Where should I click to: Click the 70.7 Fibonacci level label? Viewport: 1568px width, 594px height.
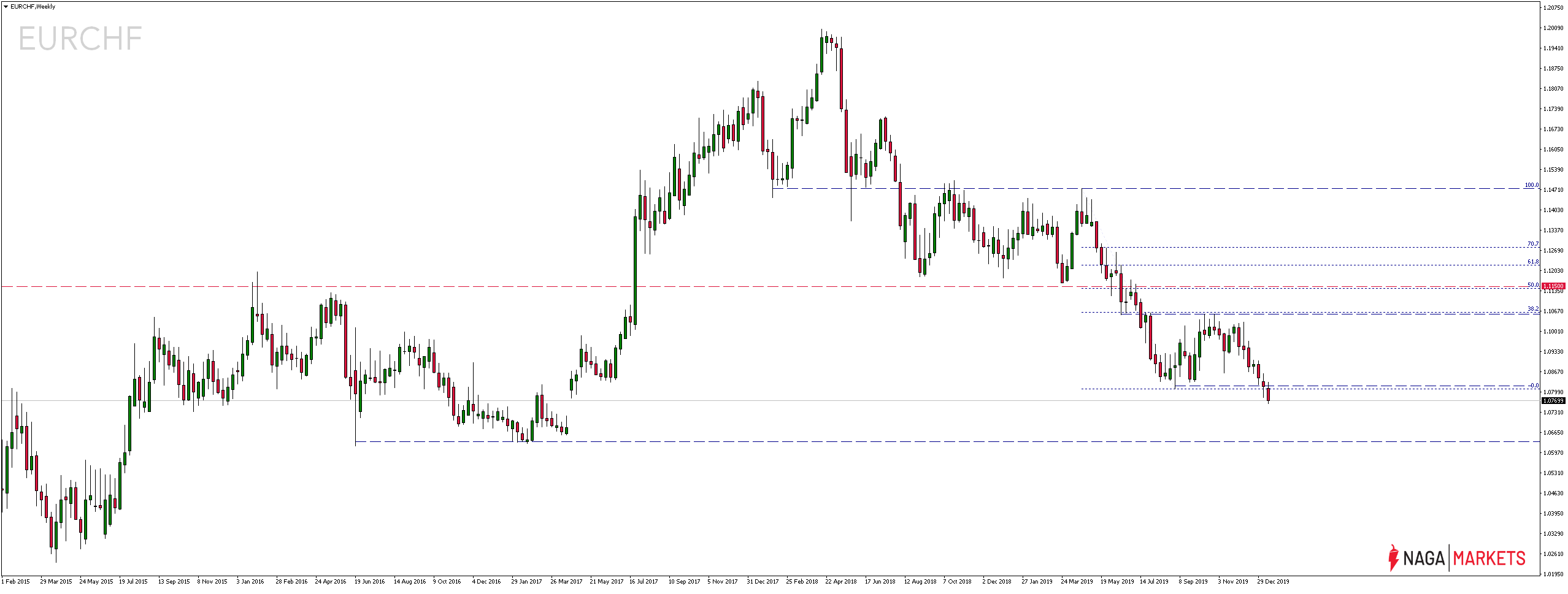tap(1532, 244)
